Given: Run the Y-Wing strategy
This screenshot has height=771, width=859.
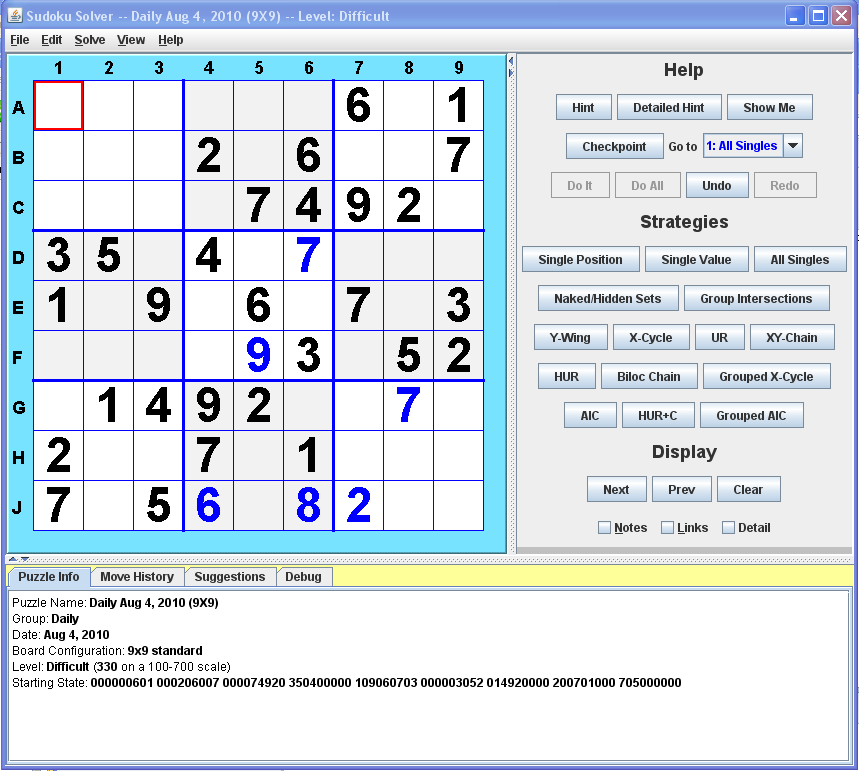Looking at the screenshot, I should pos(570,337).
